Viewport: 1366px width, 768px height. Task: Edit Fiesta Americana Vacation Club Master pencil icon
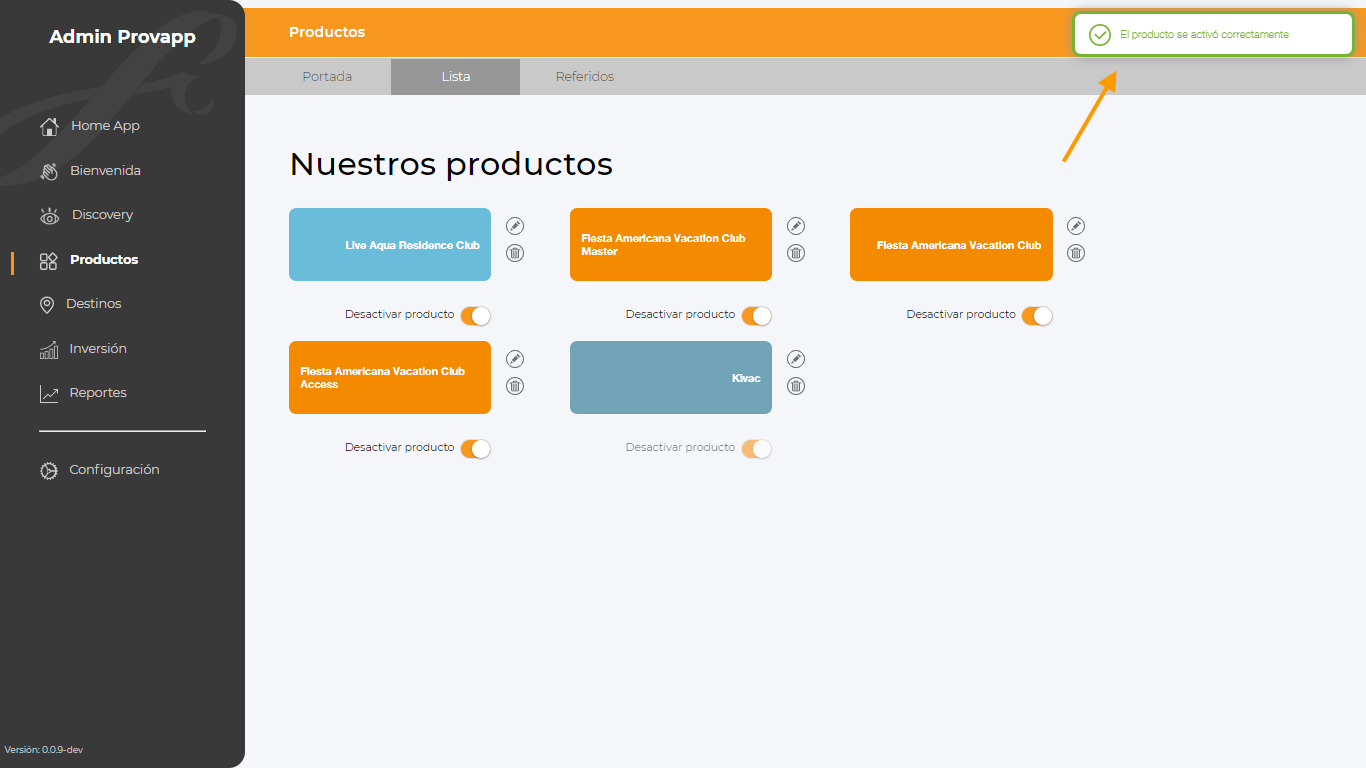(x=796, y=226)
